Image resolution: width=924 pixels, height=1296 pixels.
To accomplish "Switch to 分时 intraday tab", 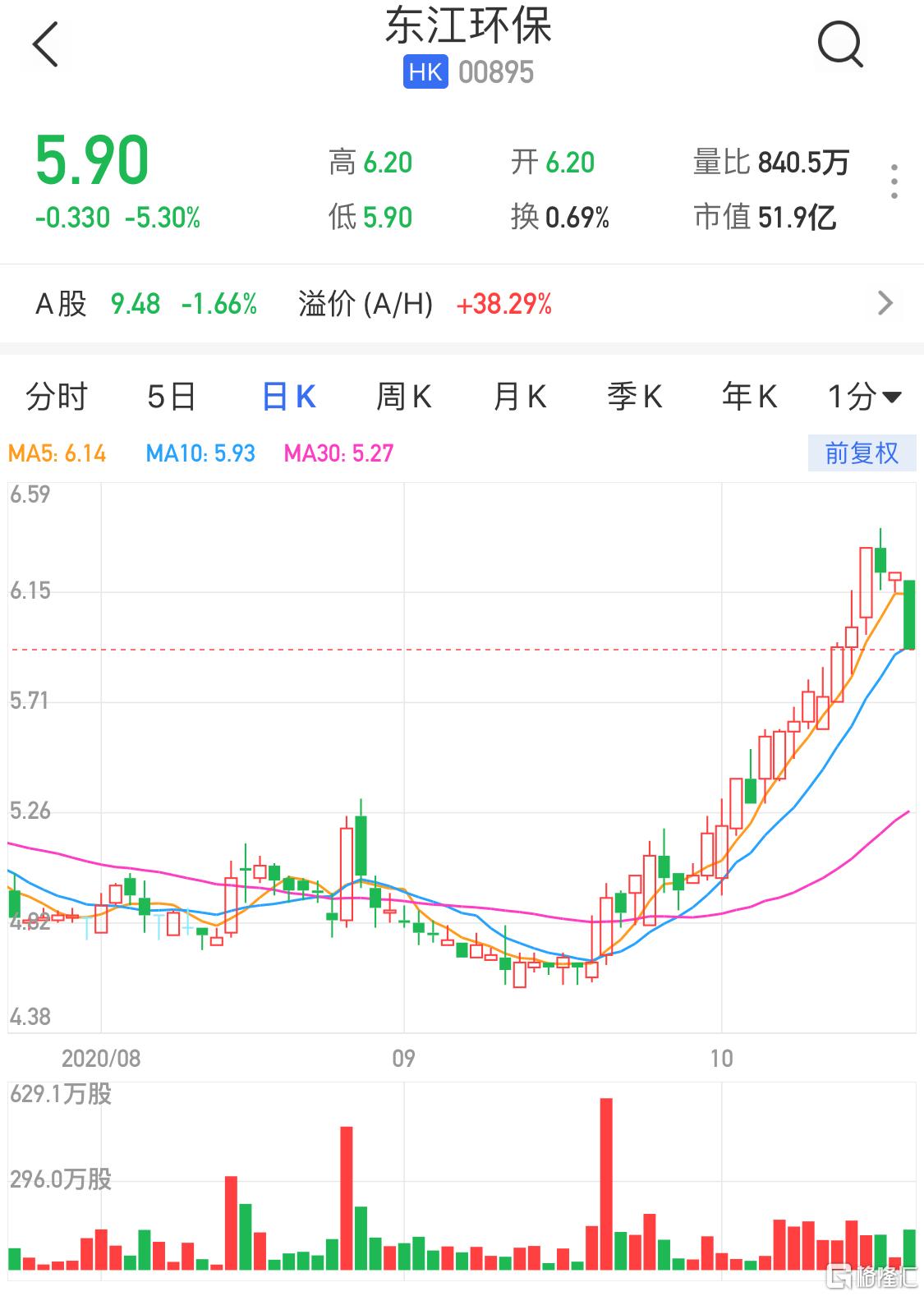I will pos(56,398).
